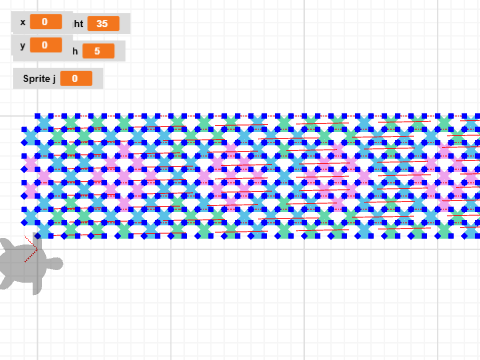Click the Sprite j watcher label text
The width and height of the screenshot is (480, 360).
tap(39, 79)
